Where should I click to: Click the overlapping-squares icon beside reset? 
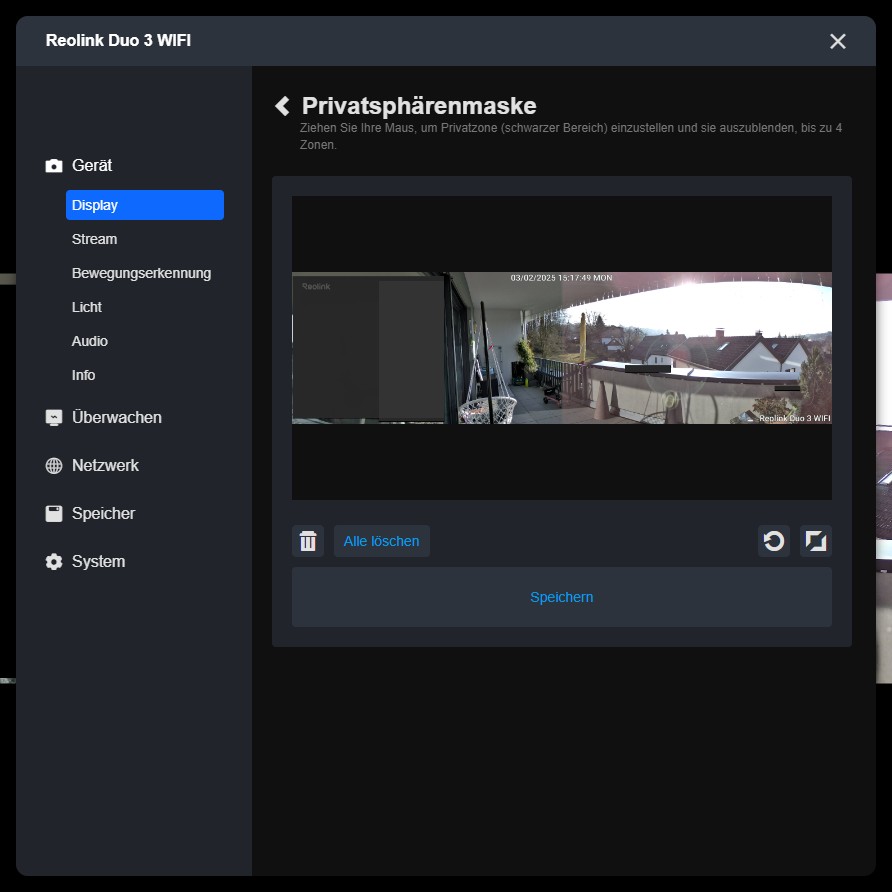click(816, 541)
